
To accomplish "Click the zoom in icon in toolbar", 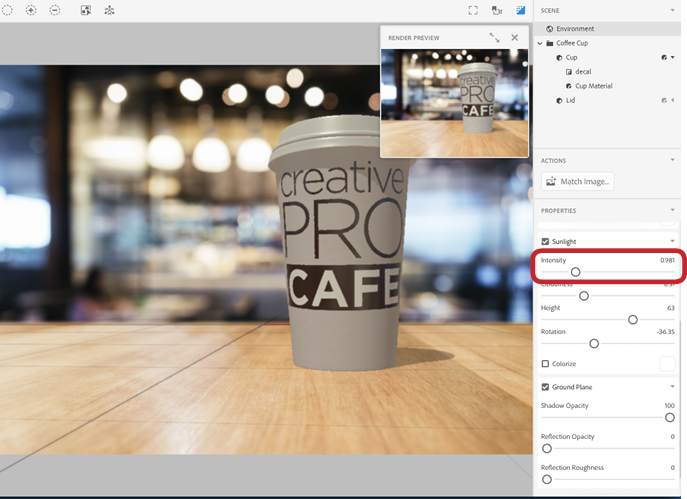I will click(x=31, y=10).
